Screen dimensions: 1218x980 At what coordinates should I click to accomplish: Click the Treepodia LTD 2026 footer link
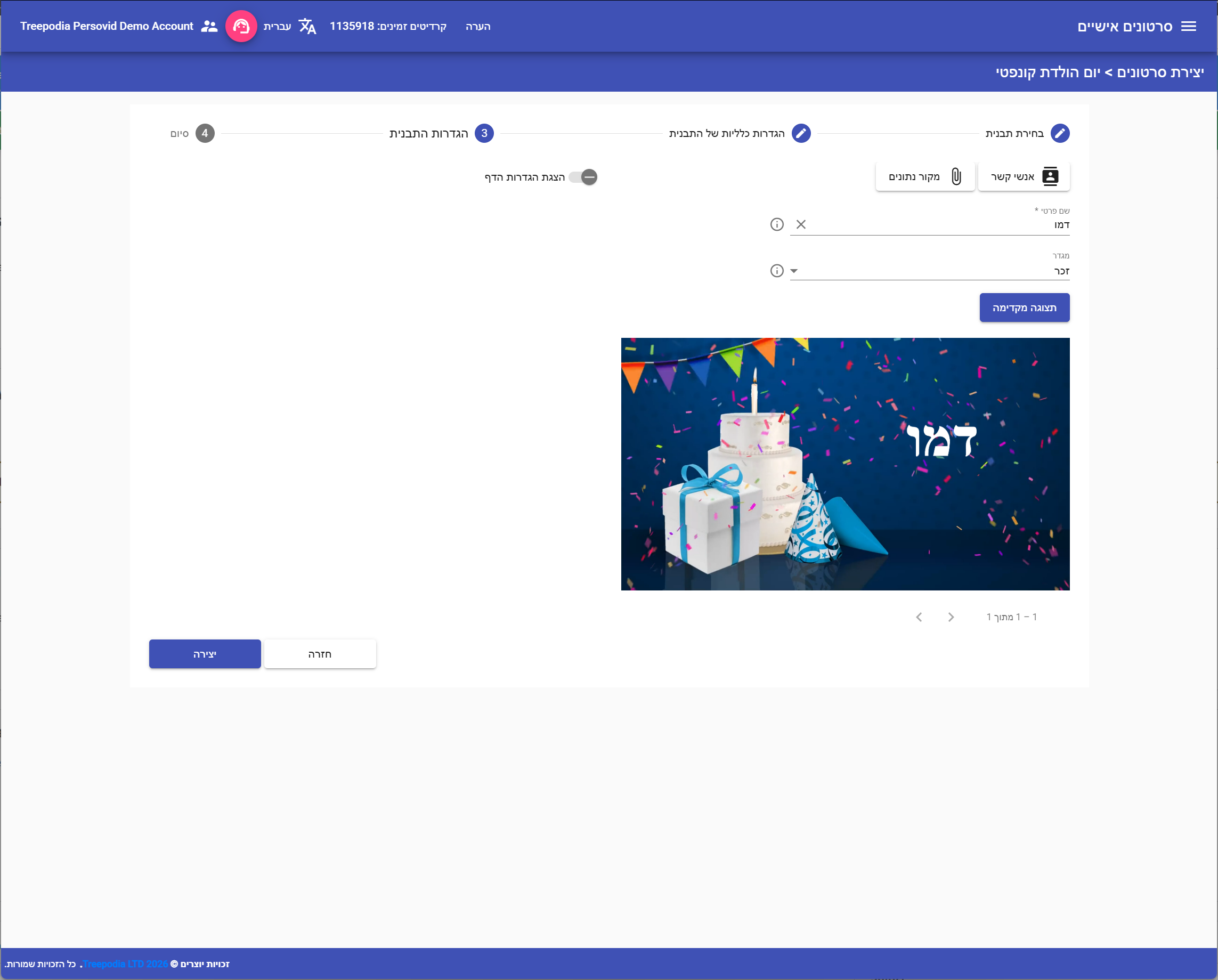pos(125,963)
